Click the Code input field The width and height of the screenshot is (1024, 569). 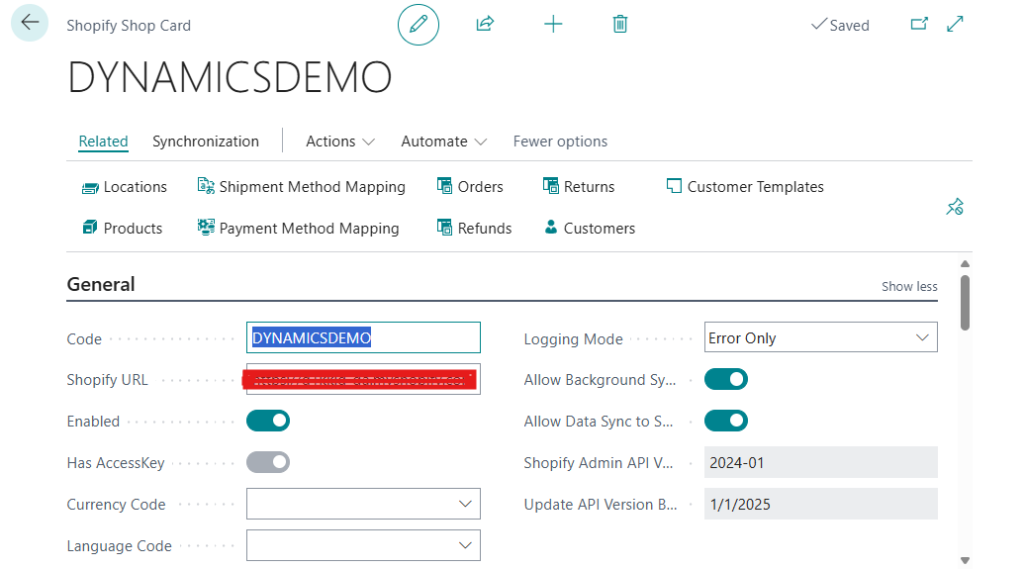[363, 338]
